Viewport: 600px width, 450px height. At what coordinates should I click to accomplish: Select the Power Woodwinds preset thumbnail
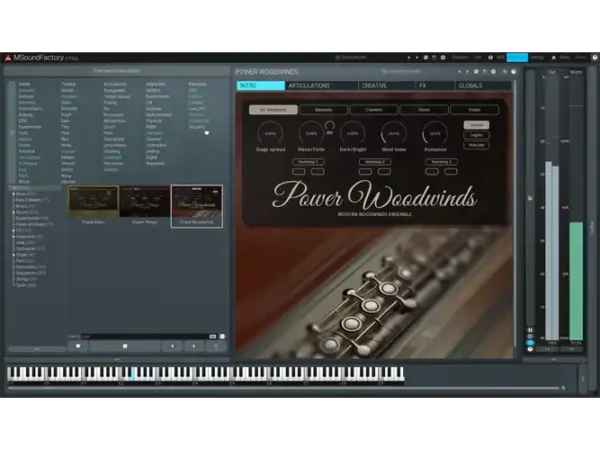pos(197,206)
